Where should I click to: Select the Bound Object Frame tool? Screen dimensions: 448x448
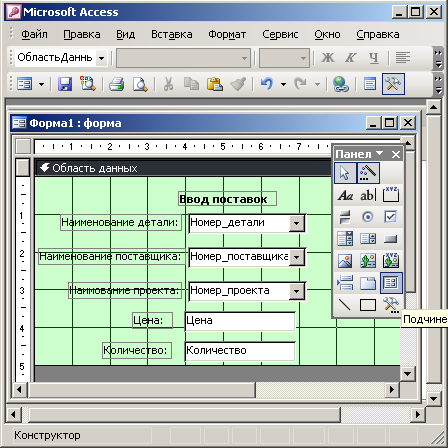(x=391, y=260)
